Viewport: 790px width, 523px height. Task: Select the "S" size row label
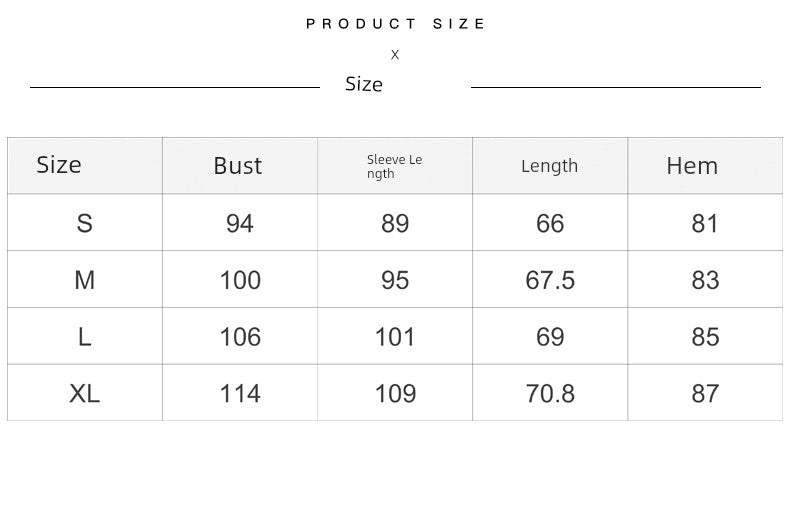(x=85, y=224)
